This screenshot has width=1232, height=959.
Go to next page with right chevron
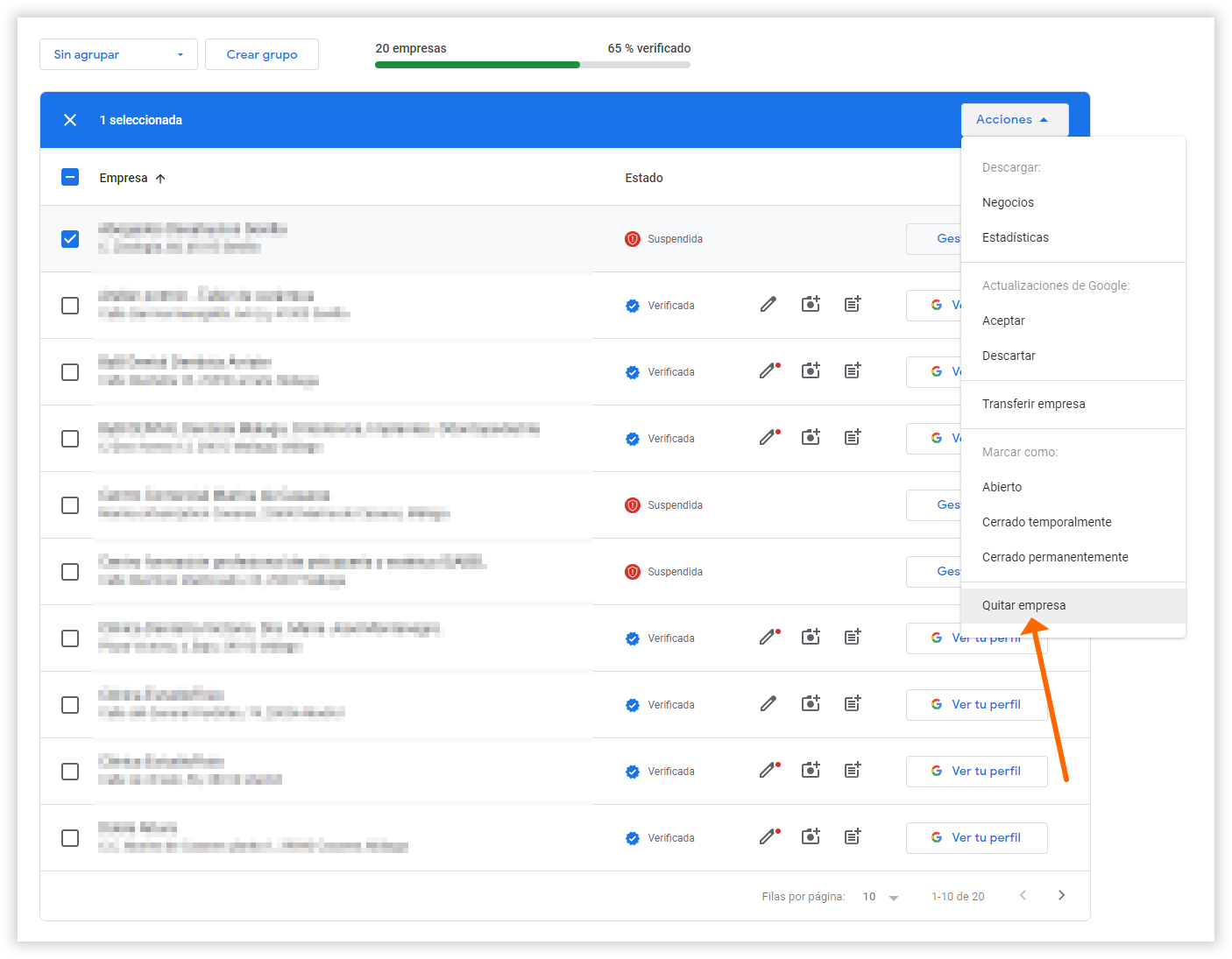1061,895
